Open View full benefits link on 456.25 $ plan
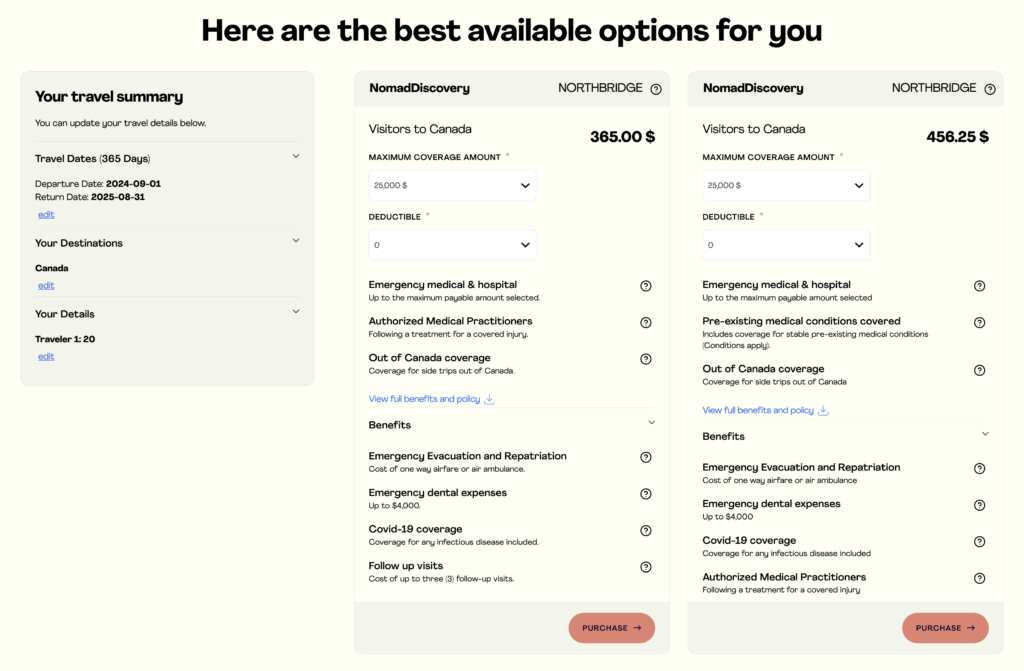 click(758, 410)
